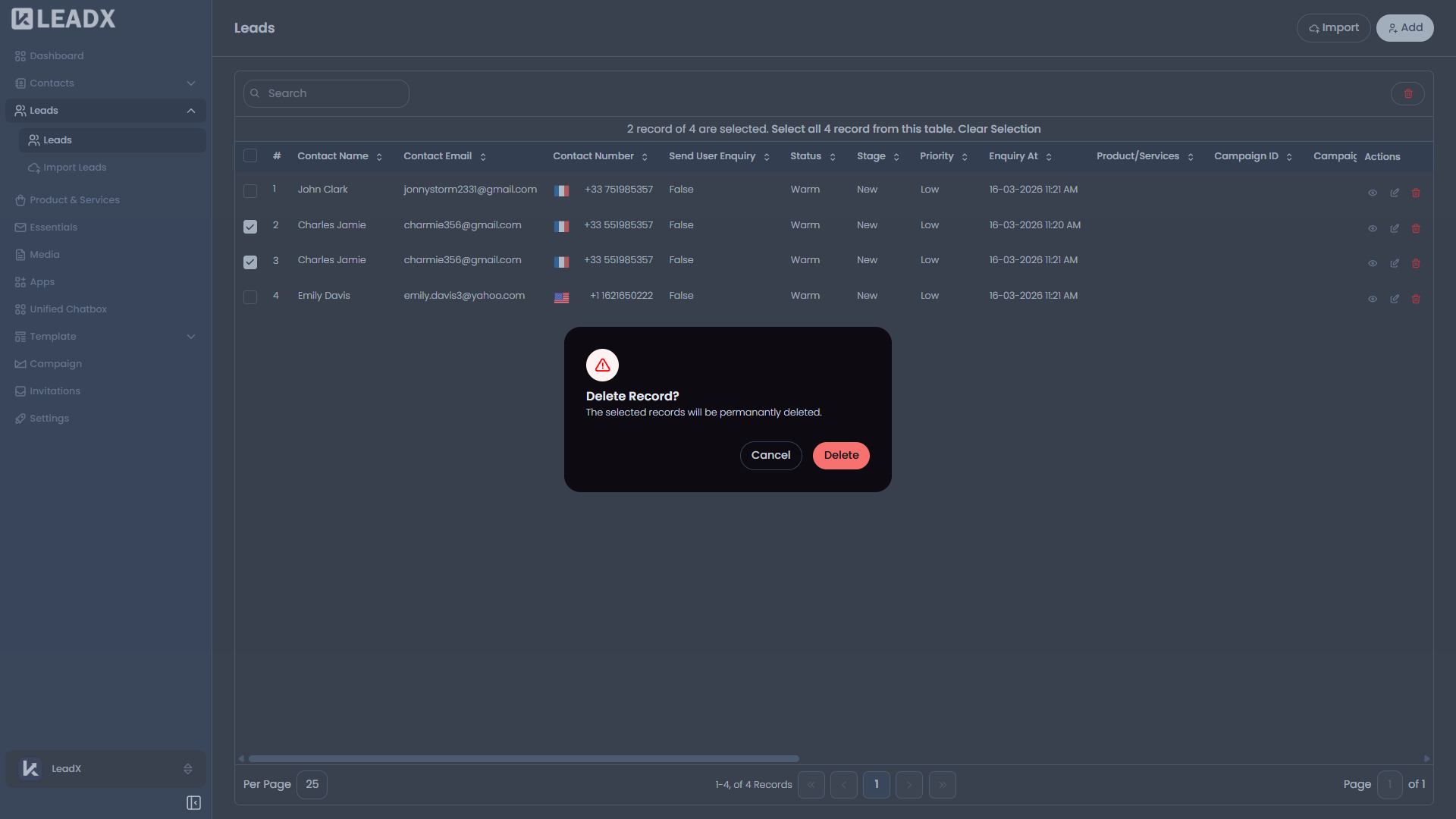
Task: Expand the Contacts sidebar menu chevron
Action: click(x=191, y=83)
